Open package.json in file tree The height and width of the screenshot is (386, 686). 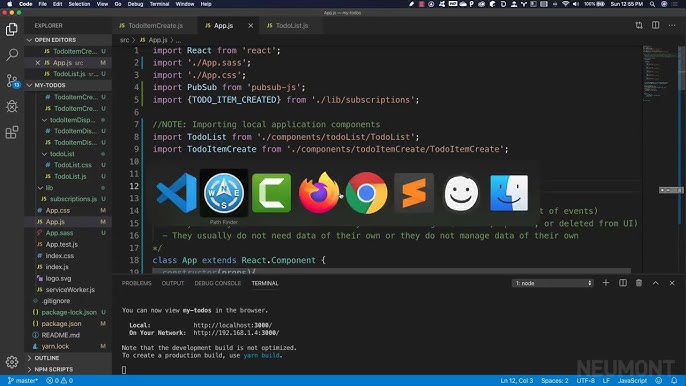pyautogui.click(x=61, y=324)
